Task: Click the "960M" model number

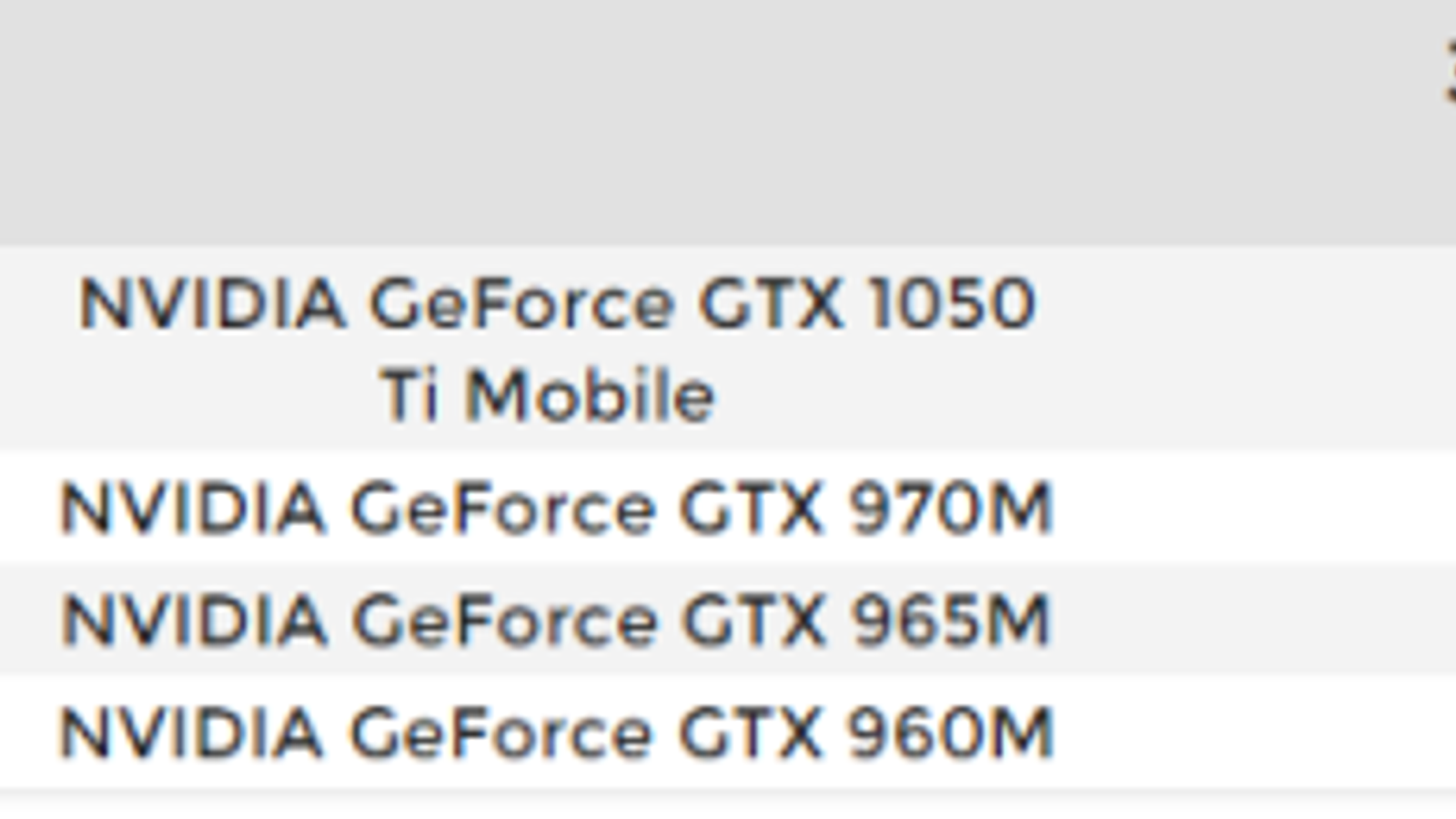Action: [x=950, y=733]
